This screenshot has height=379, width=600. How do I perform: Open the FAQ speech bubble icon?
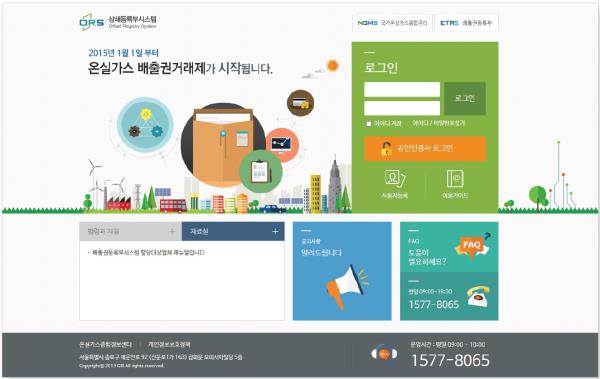472,245
